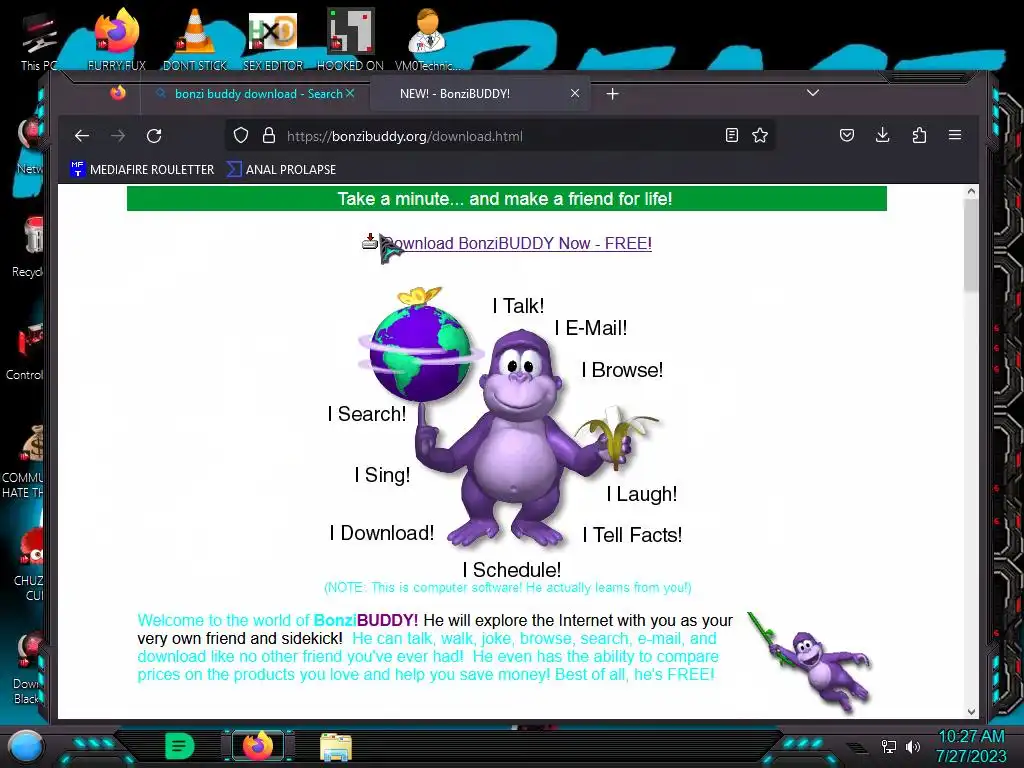Open the VM0Technic desktop shortcut
The height and width of the screenshot is (768, 1024).
(428, 38)
